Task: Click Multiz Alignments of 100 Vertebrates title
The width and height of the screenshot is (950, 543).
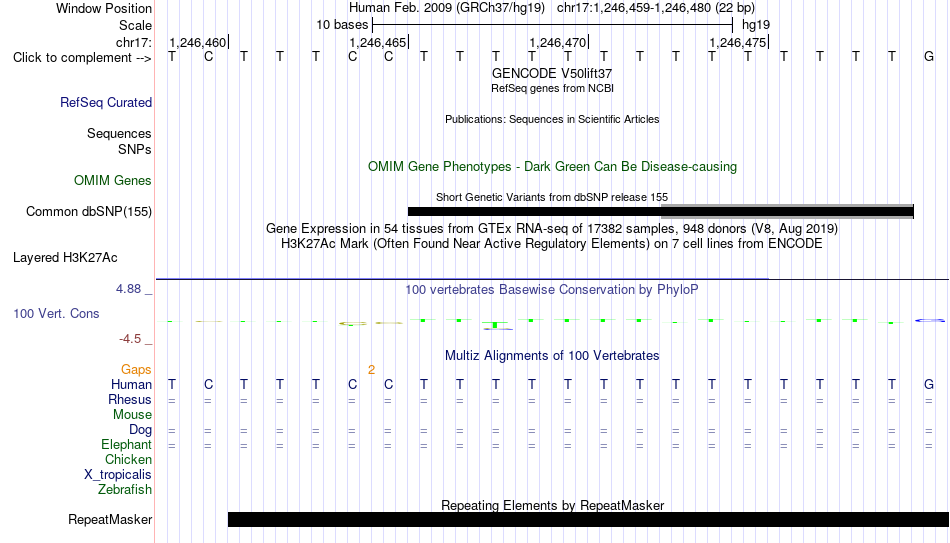Action: 552,356
